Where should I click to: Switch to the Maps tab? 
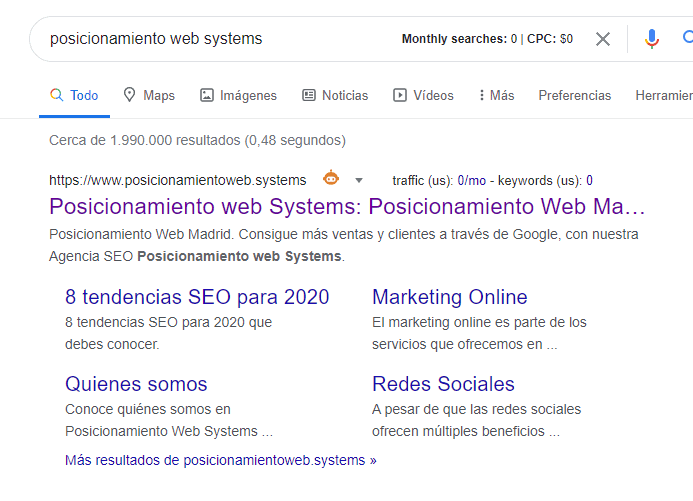click(149, 95)
